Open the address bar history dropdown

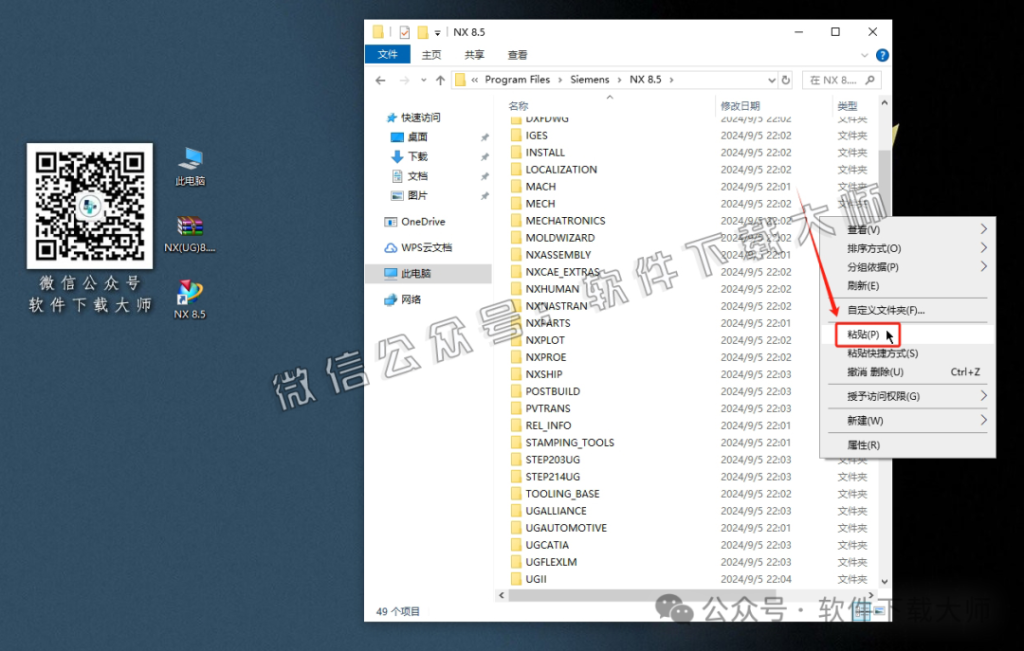771,79
